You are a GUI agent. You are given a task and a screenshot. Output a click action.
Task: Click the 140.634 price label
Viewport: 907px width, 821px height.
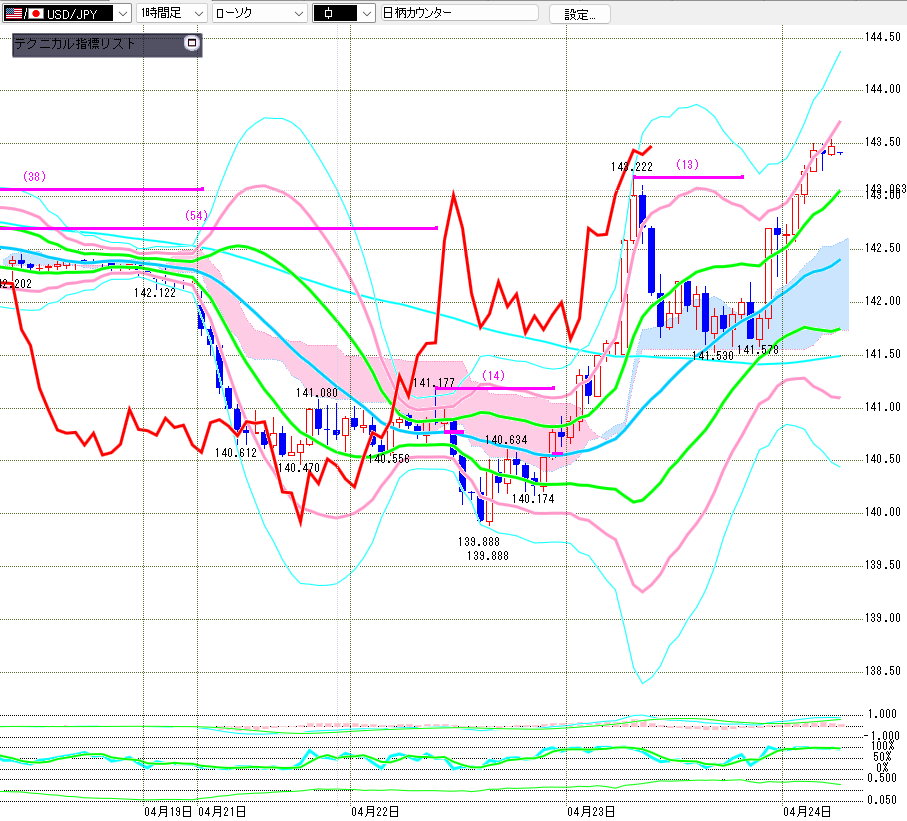506,440
